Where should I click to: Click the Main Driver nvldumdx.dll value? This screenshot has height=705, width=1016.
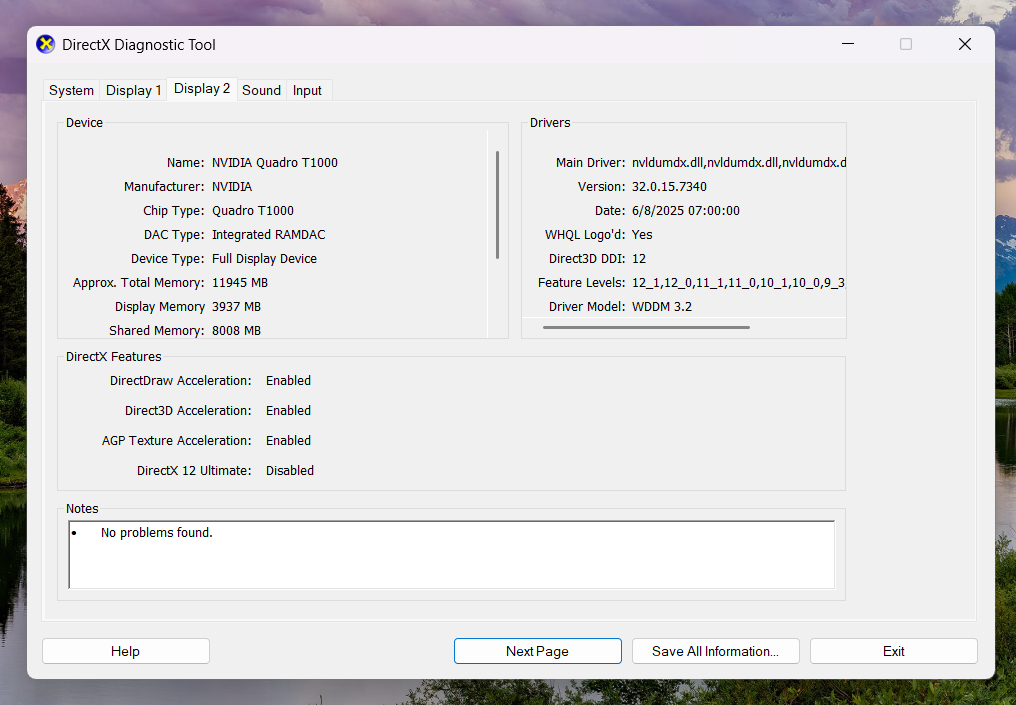(x=739, y=163)
